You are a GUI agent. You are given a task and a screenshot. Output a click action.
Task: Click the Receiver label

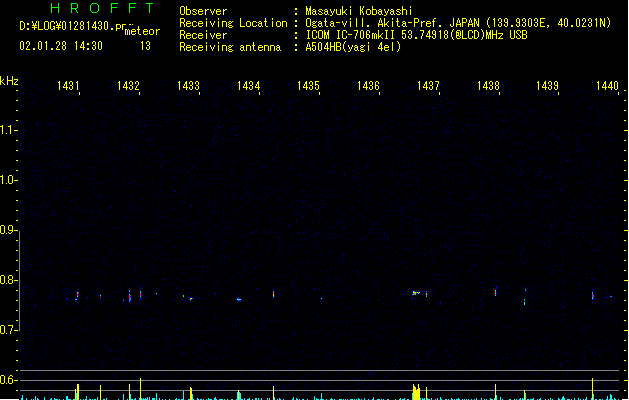[203, 35]
